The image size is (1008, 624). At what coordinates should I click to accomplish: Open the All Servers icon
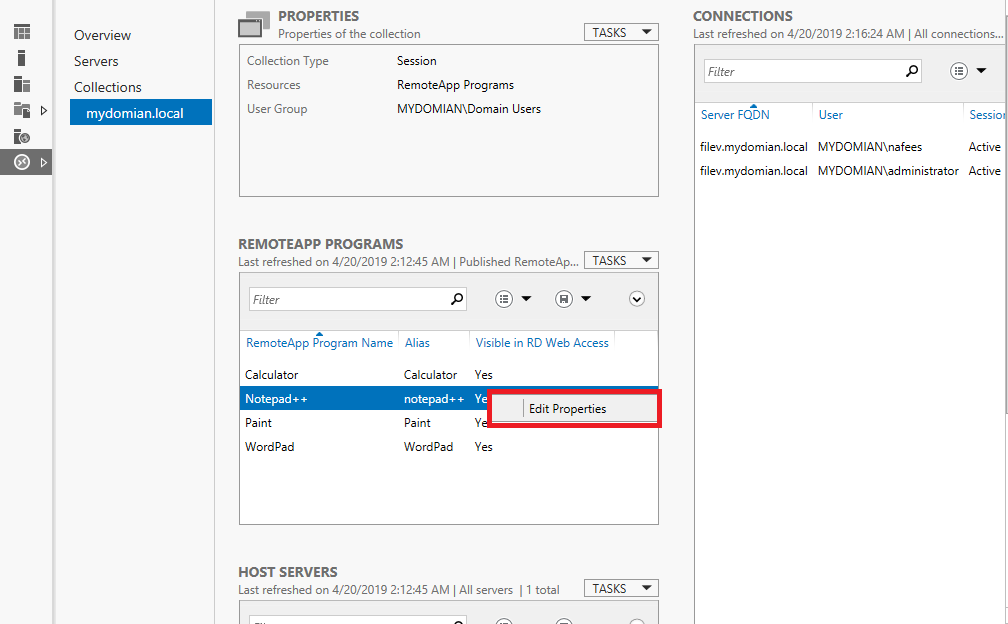(22, 84)
